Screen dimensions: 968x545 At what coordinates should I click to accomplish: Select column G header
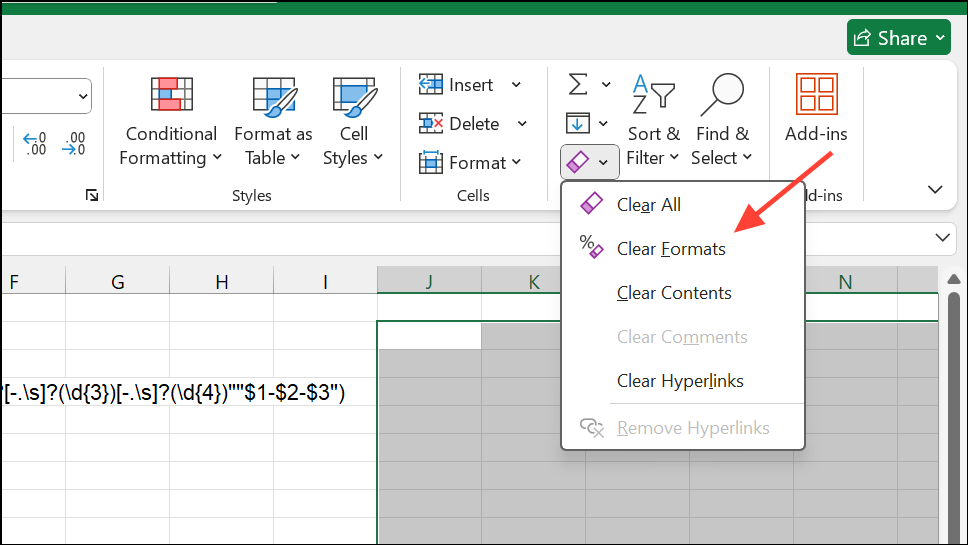point(118,283)
